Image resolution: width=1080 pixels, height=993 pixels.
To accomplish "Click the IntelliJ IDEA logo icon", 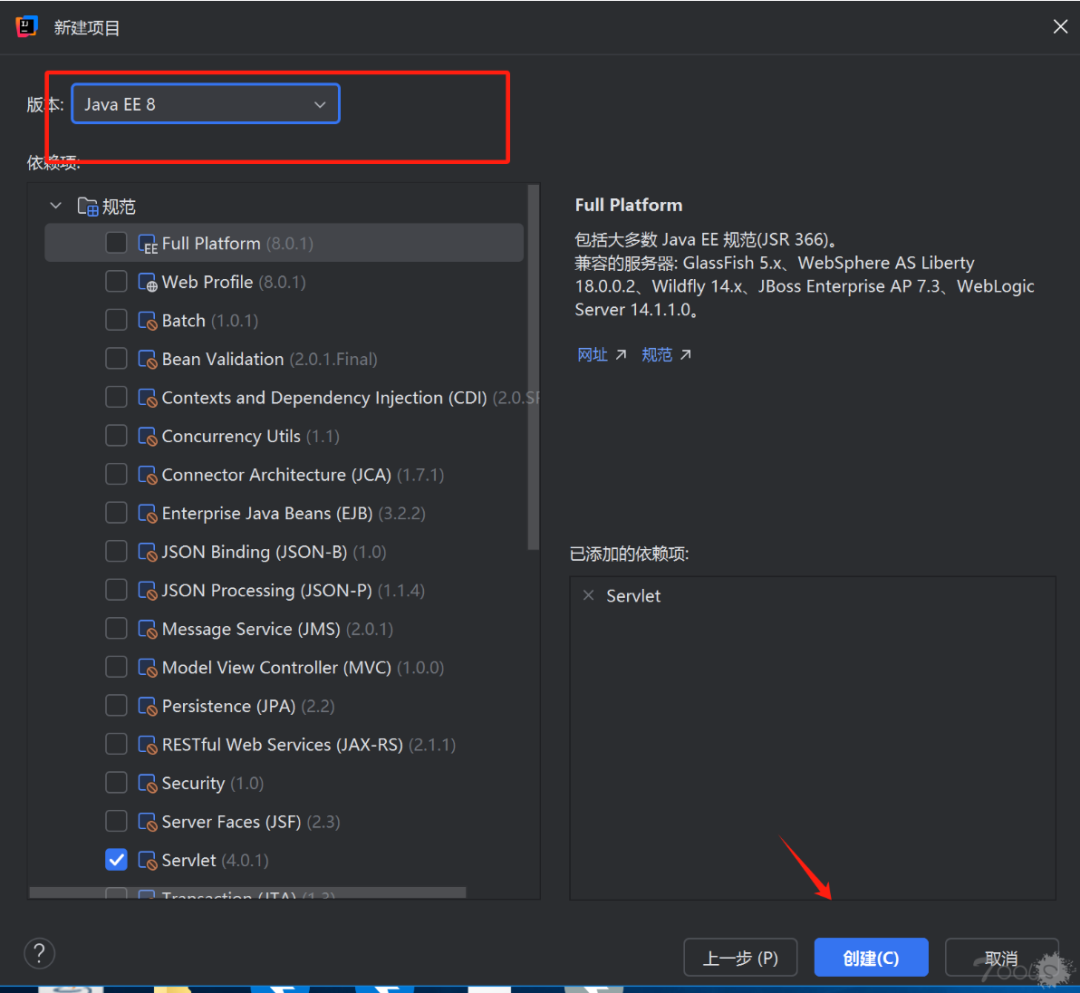I will 26,27.
